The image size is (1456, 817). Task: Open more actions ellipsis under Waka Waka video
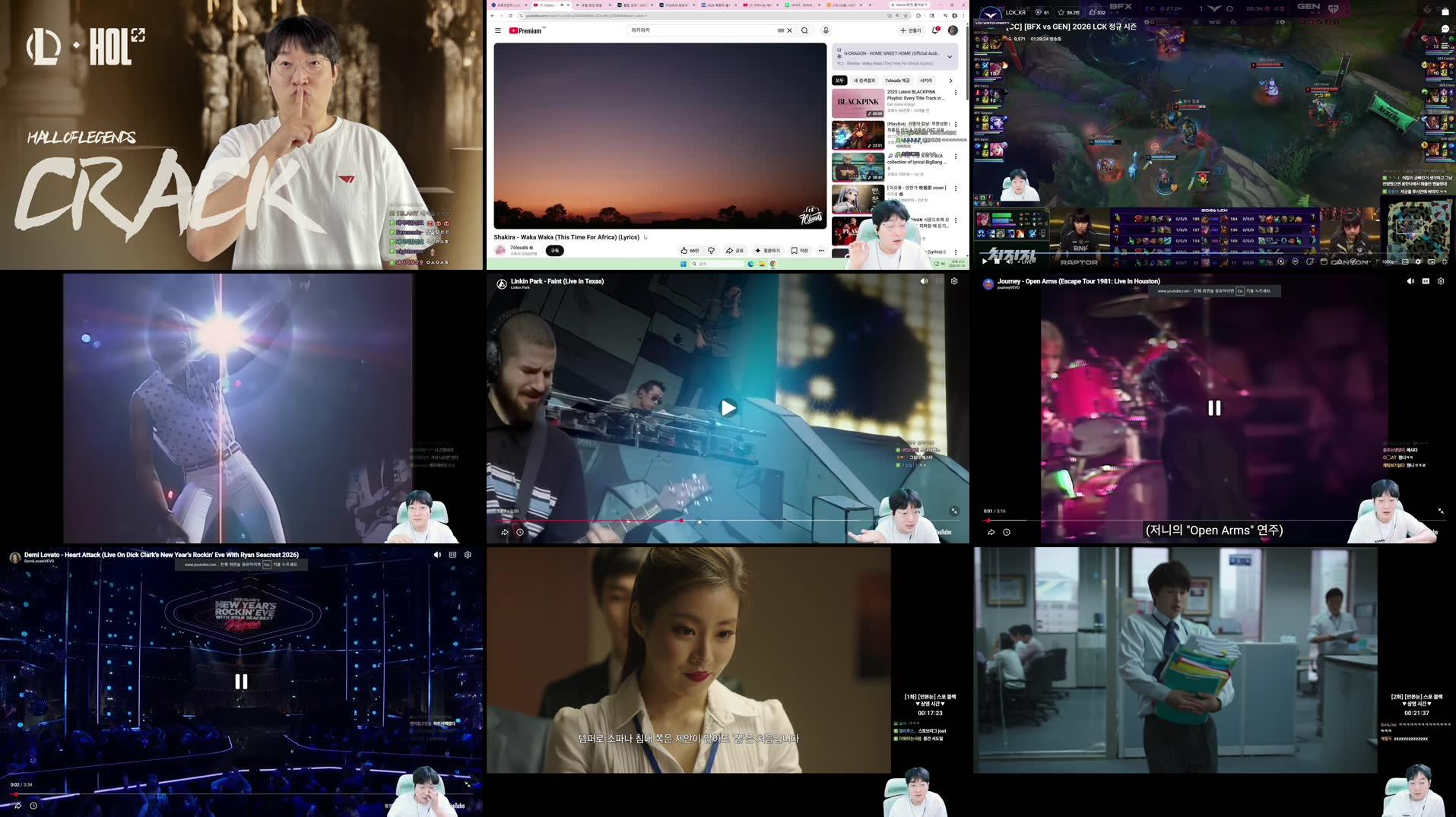[x=821, y=251]
